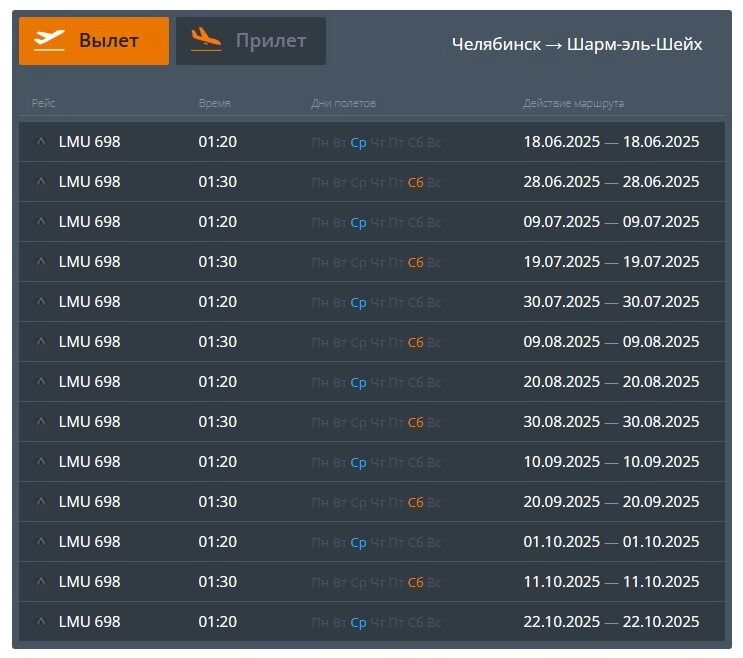Click highlighted Ср day in 22.10.2025 row

click(x=358, y=622)
